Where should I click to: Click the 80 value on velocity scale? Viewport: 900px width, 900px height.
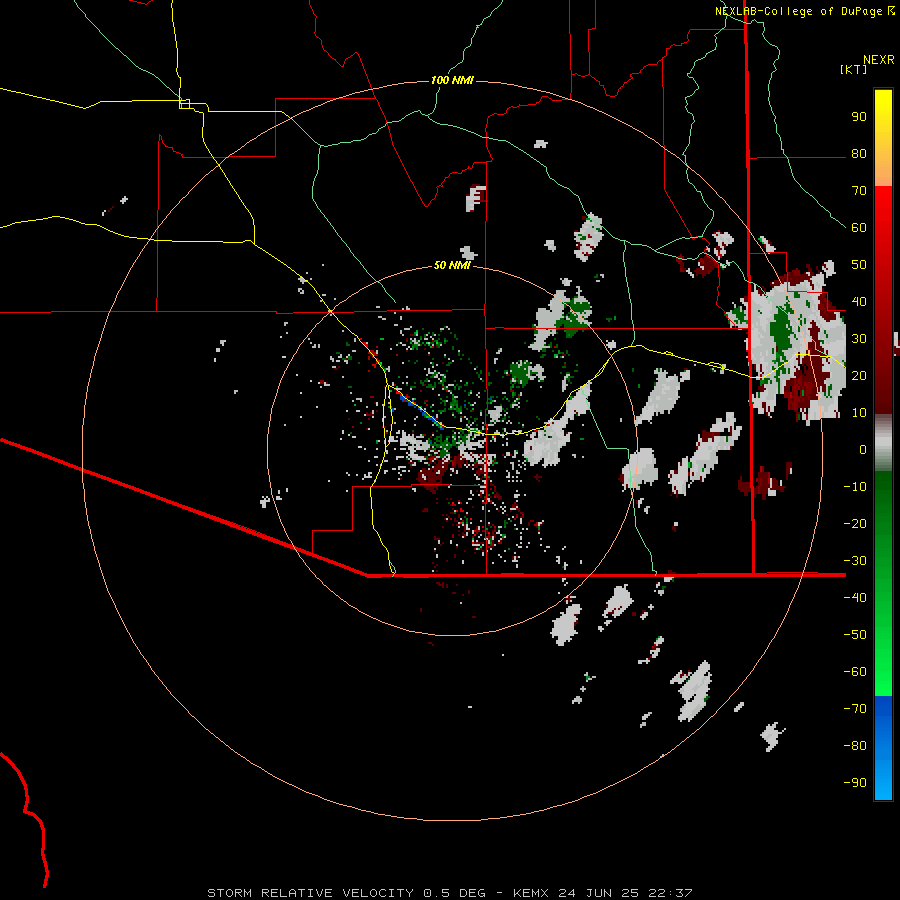(x=859, y=153)
